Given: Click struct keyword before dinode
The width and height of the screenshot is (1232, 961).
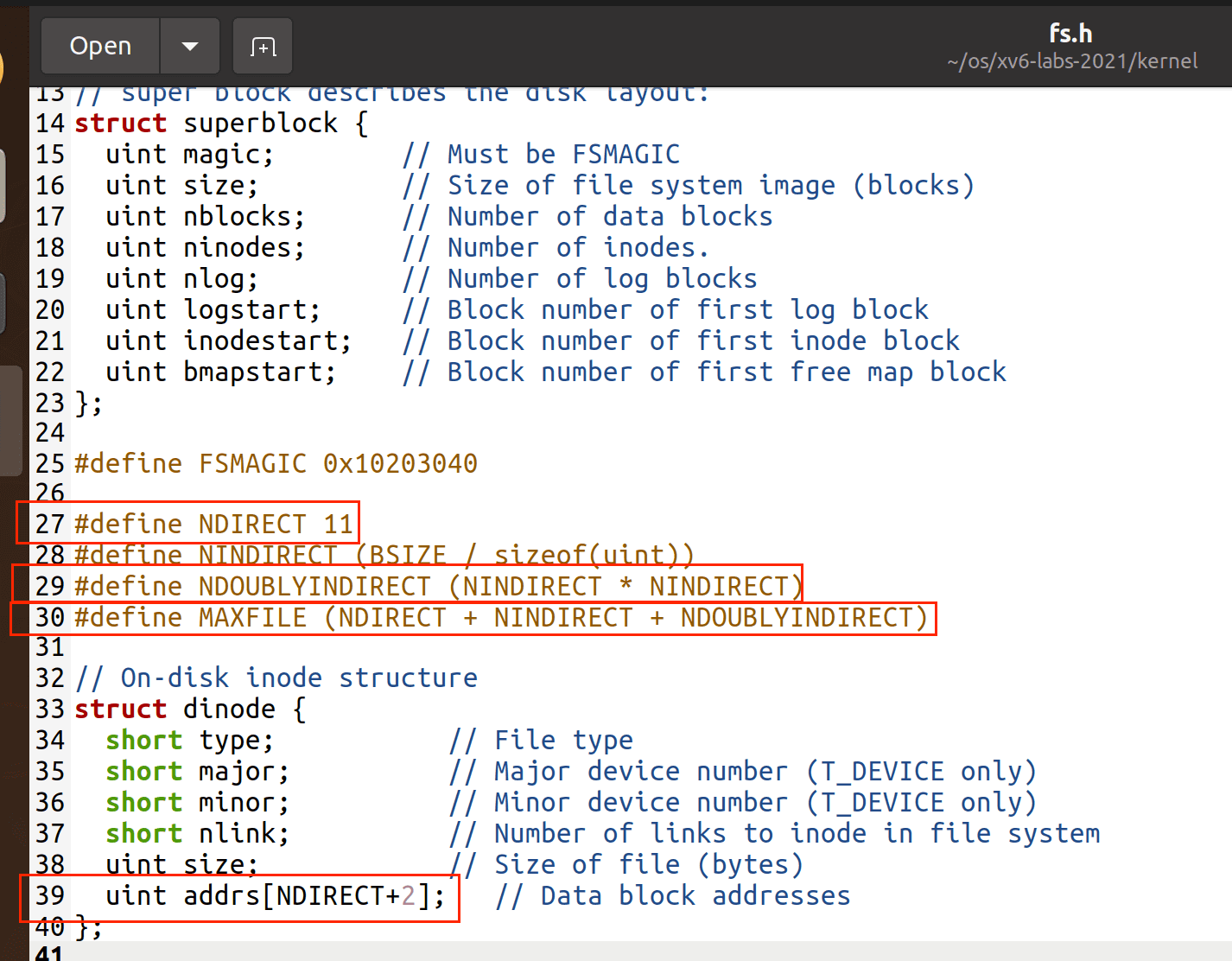Looking at the screenshot, I should click(x=120, y=710).
